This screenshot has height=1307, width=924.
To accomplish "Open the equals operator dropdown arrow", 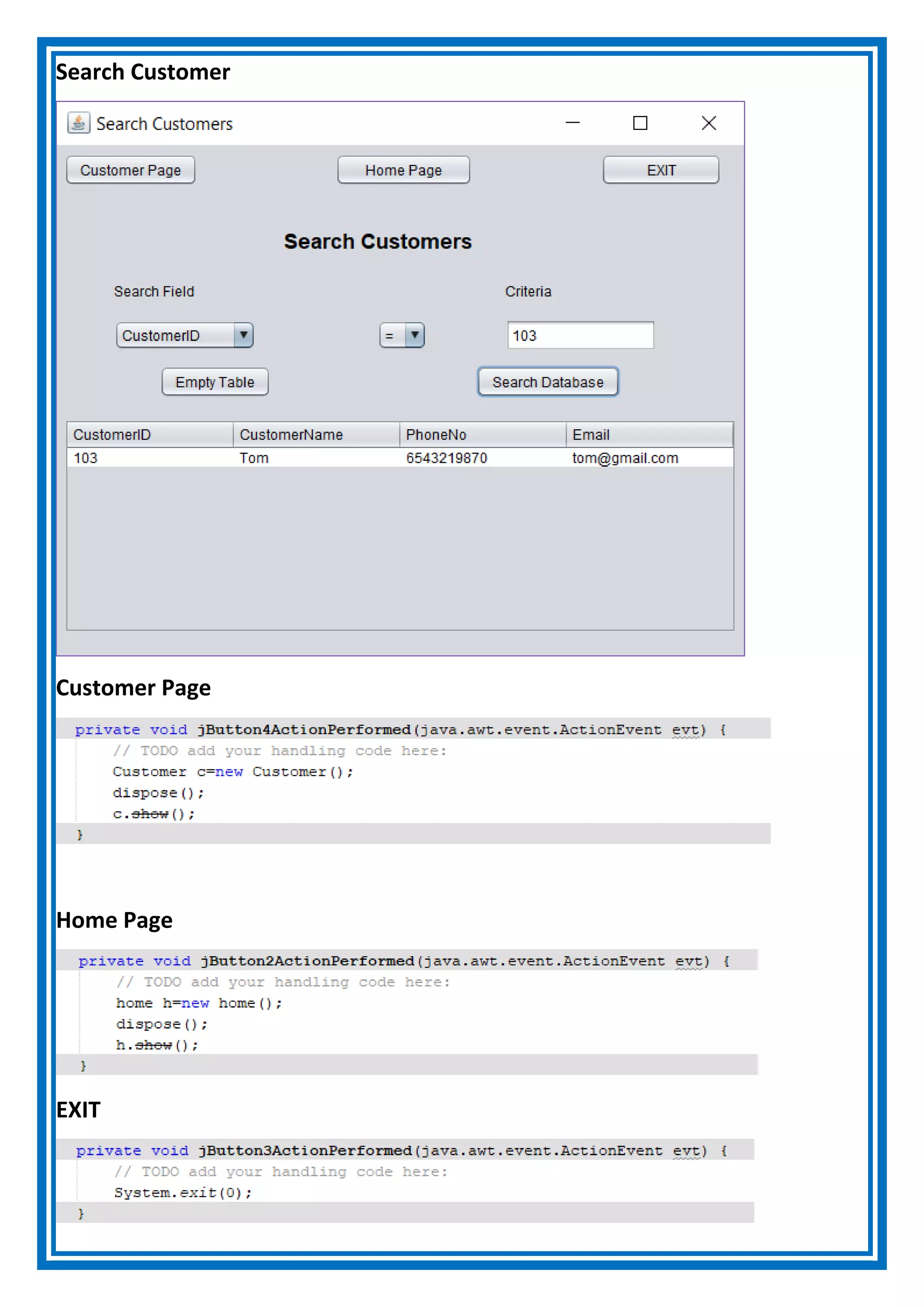I will pyautogui.click(x=415, y=335).
